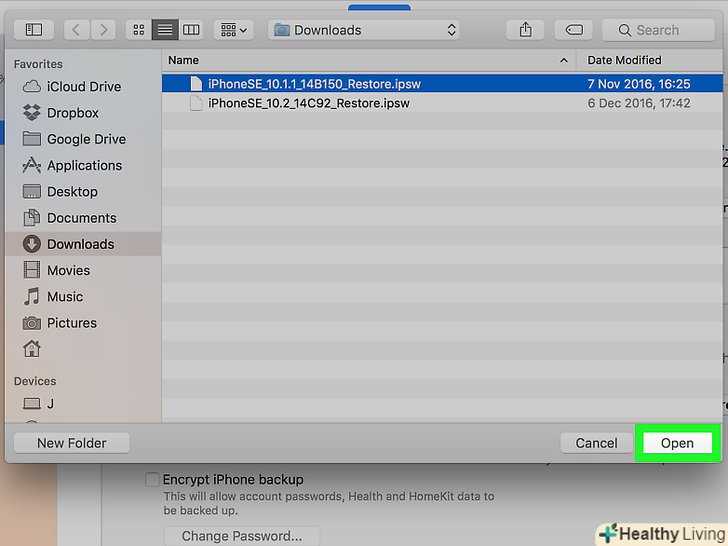Toggle sort direction arrow in Name header
The height and width of the screenshot is (546, 728).
564,60
